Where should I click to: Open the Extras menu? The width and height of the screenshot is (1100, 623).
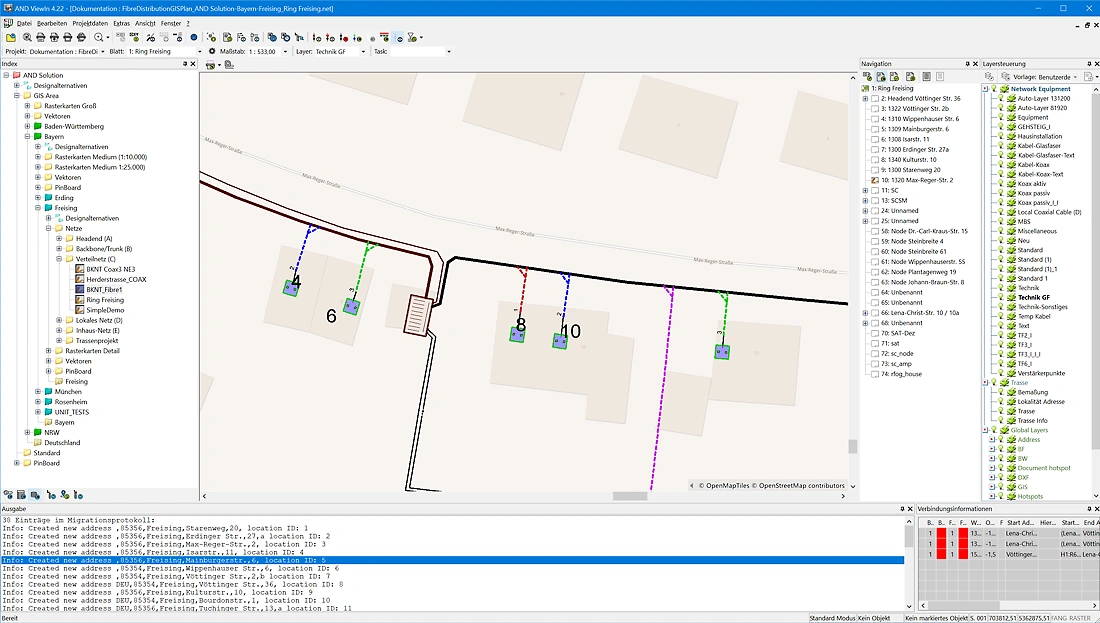[x=121, y=23]
